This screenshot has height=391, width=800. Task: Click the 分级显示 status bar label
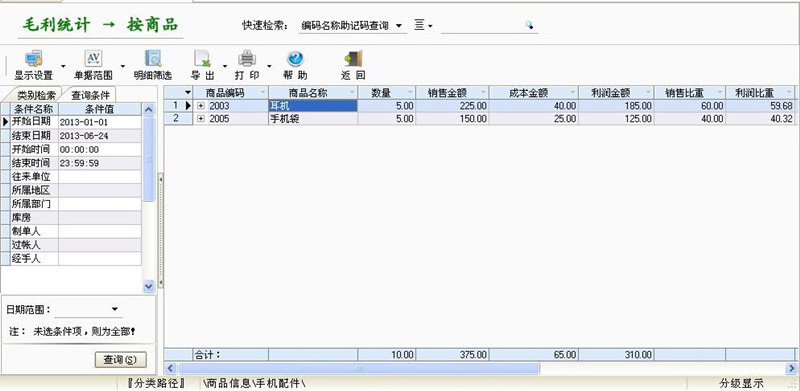click(x=741, y=383)
